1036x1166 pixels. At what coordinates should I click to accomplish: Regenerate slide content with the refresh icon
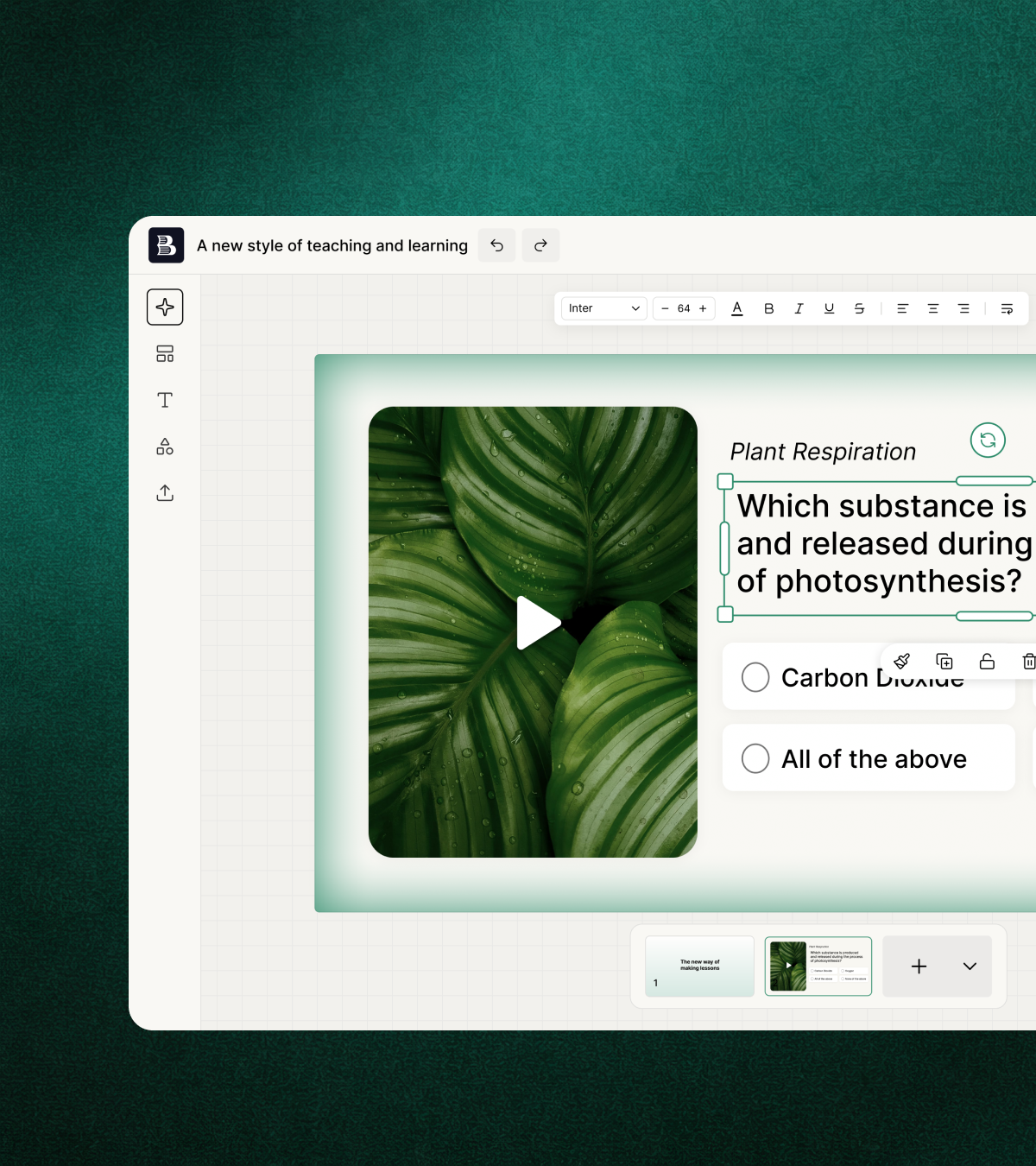988,440
